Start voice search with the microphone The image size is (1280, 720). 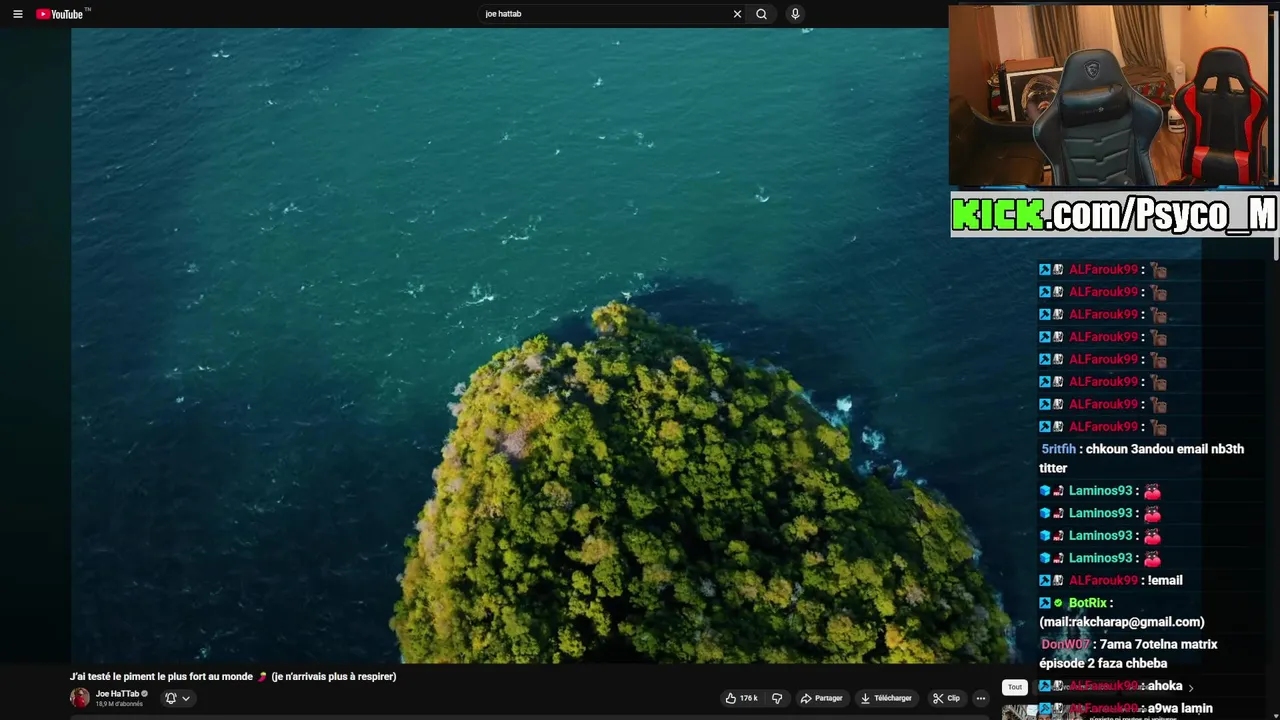pos(795,14)
